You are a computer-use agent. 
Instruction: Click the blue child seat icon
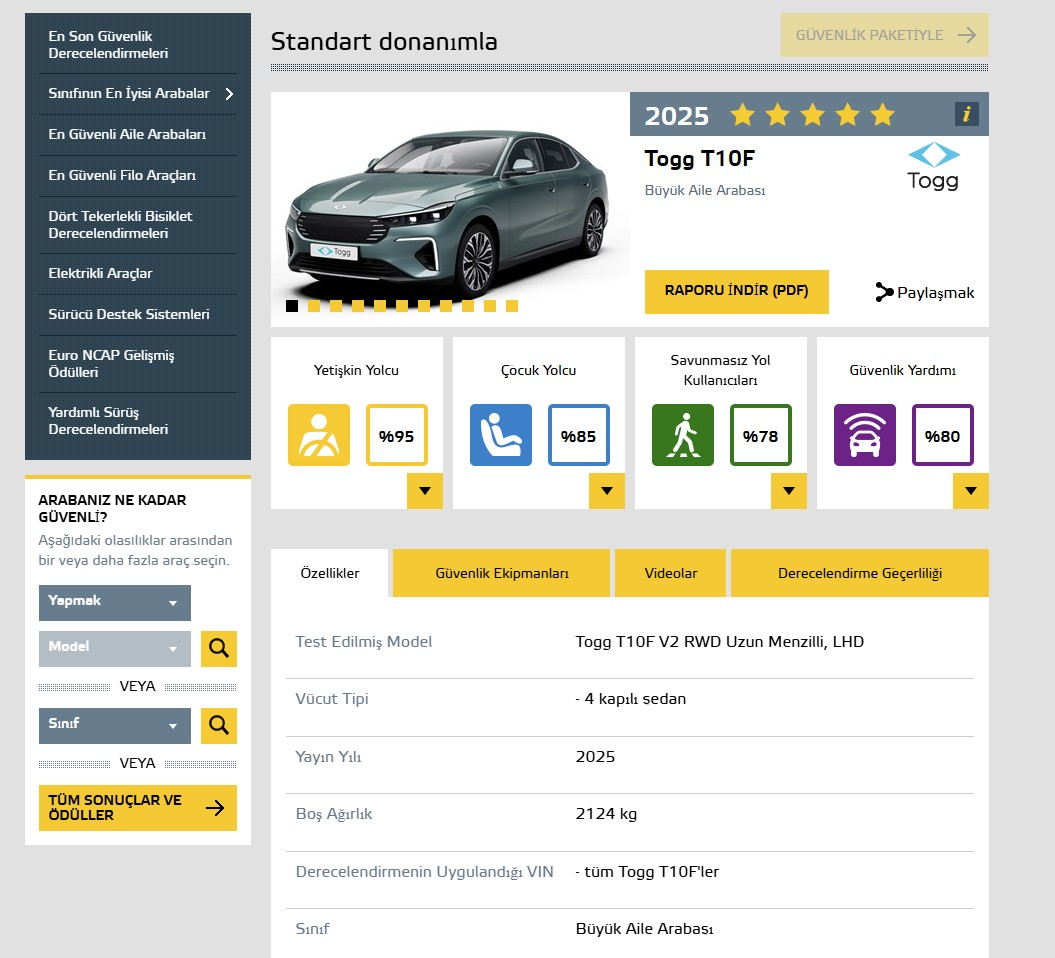[501, 435]
